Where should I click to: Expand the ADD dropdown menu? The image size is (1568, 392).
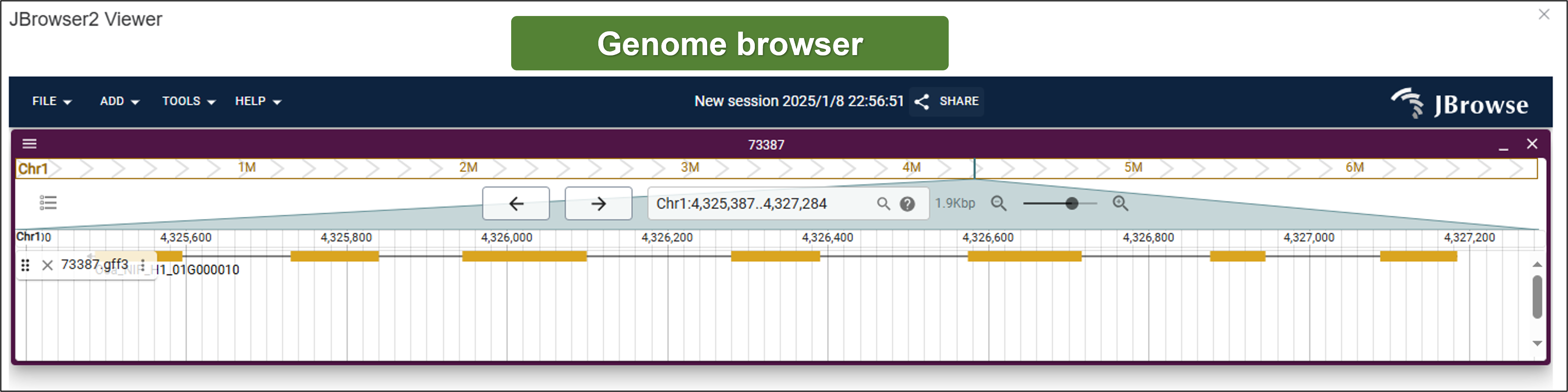[x=119, y=102]
